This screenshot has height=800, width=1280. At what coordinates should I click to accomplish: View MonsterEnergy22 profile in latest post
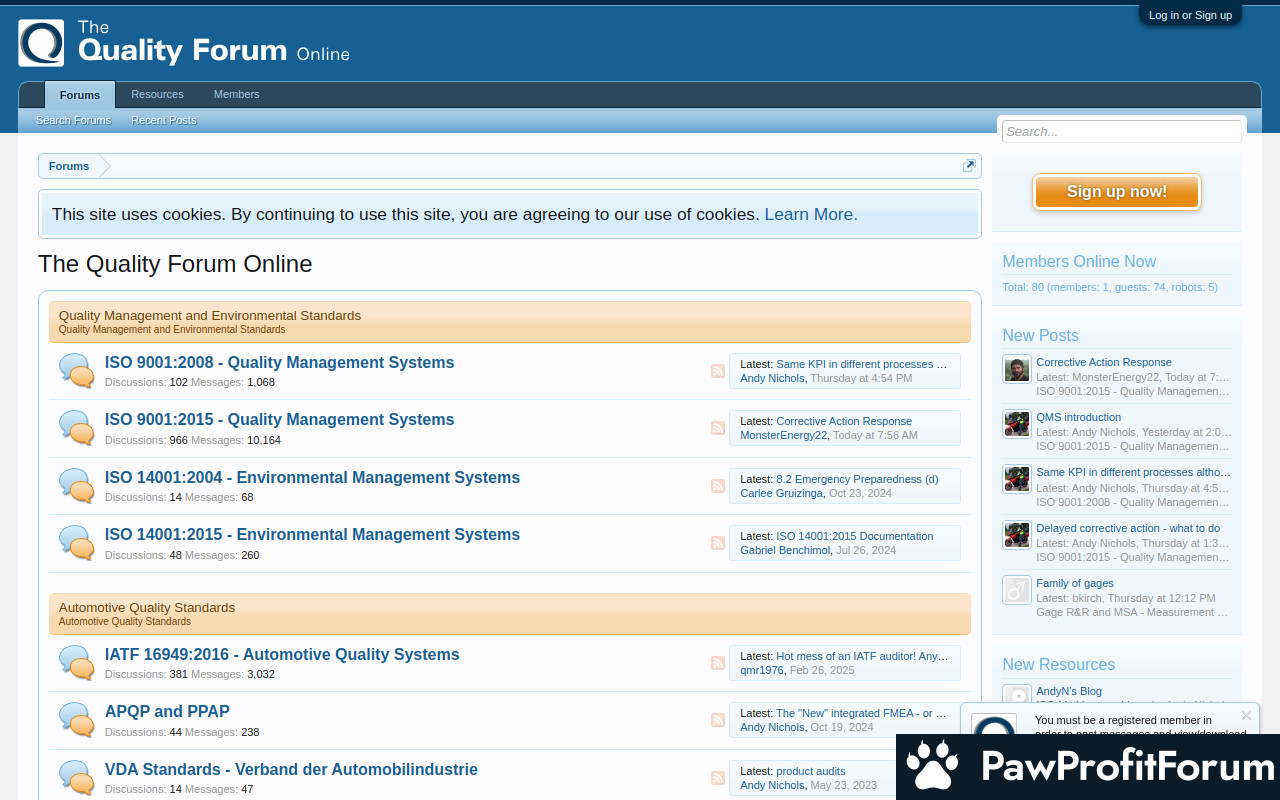784,435
